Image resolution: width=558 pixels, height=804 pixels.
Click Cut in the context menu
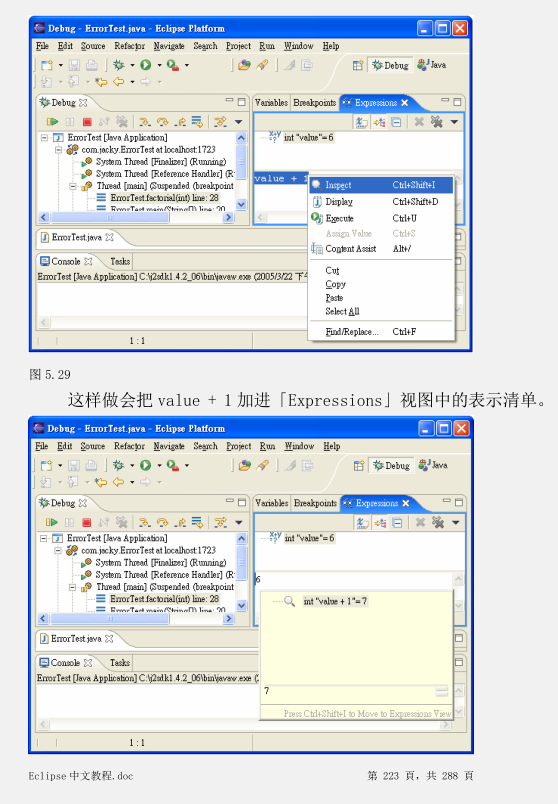click(332, 270)
